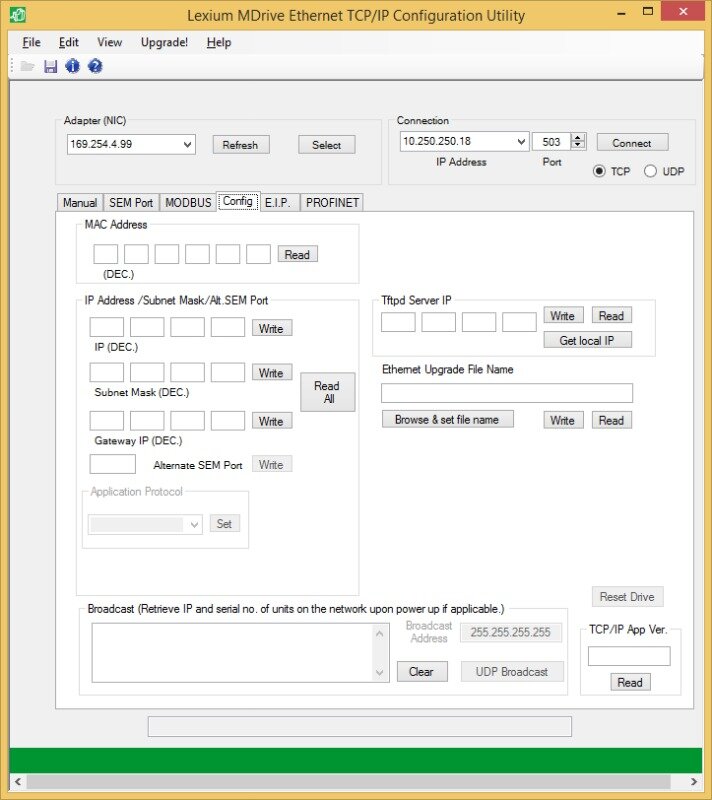Screen dimensions: 712x800
Task: Read the TCP/IP App Ver.
Action: (x=630, y=682)
